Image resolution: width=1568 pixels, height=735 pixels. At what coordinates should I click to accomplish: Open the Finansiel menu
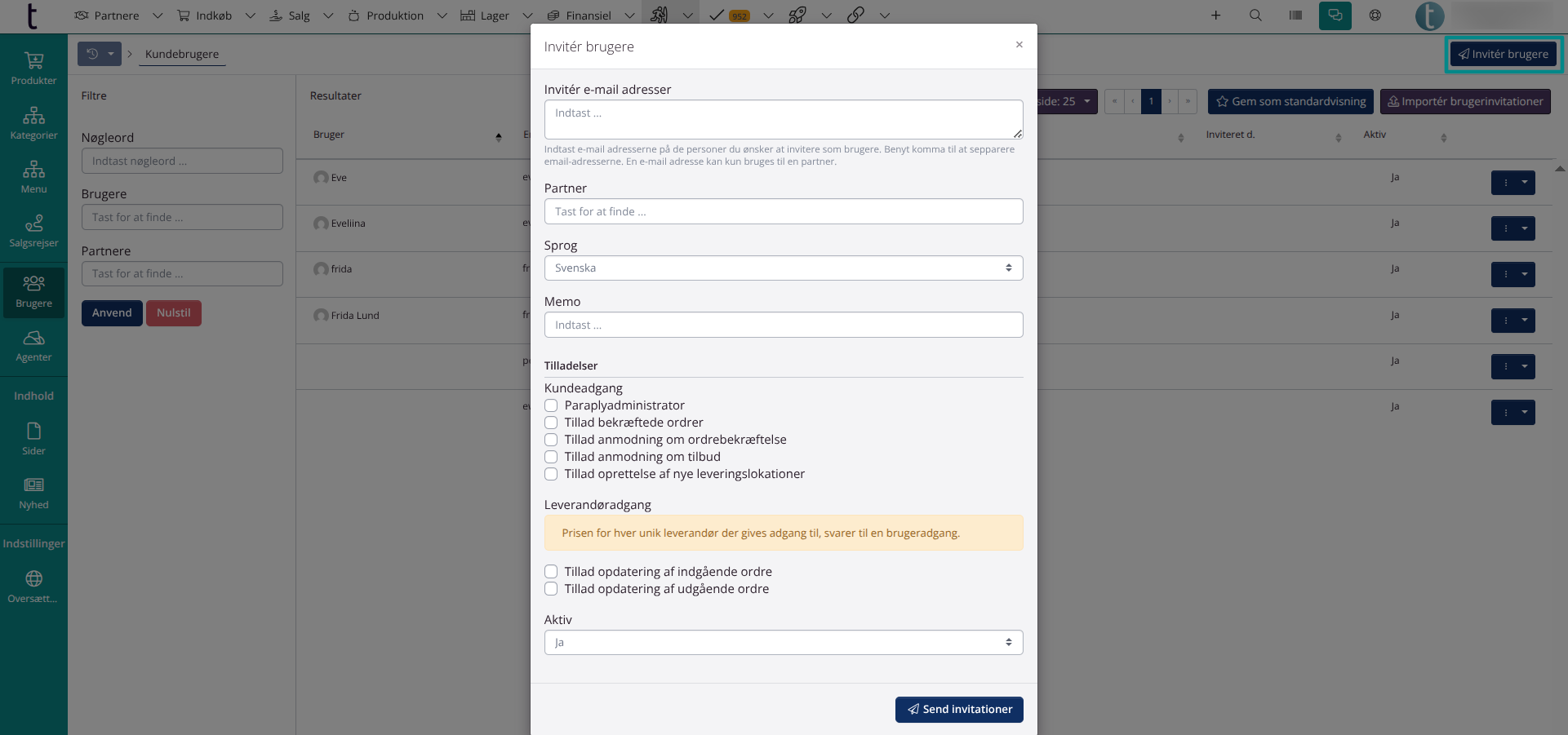coord(589,15)
